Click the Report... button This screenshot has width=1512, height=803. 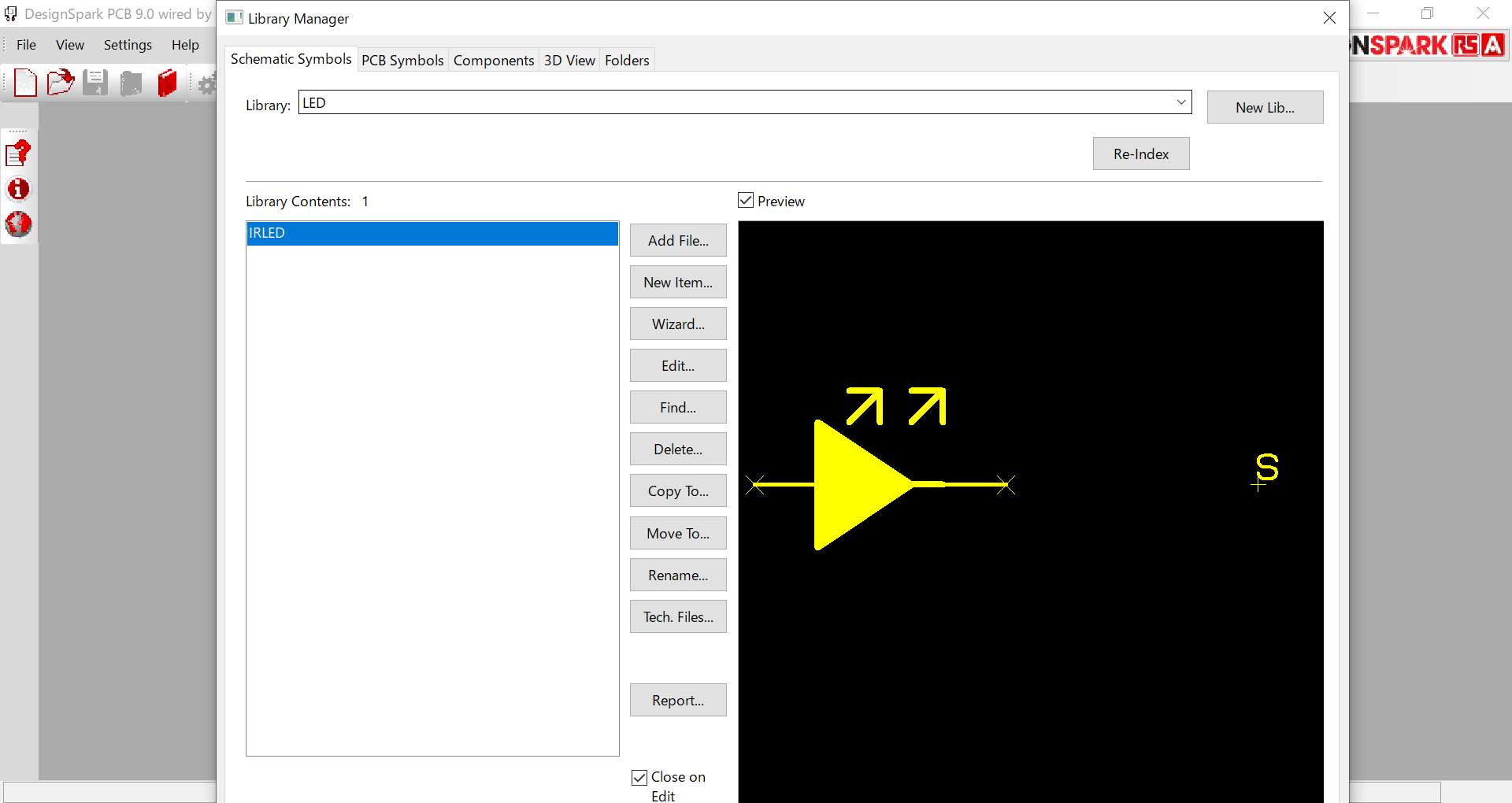tap(678, 700)
